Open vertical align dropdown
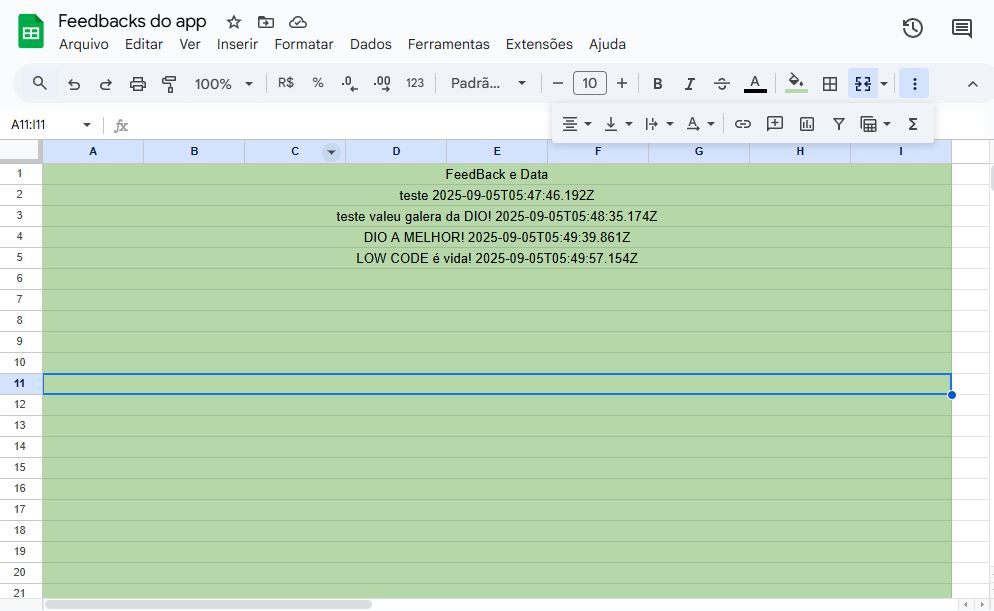Viewport: 994px width, 611px height. coord(617,124)
